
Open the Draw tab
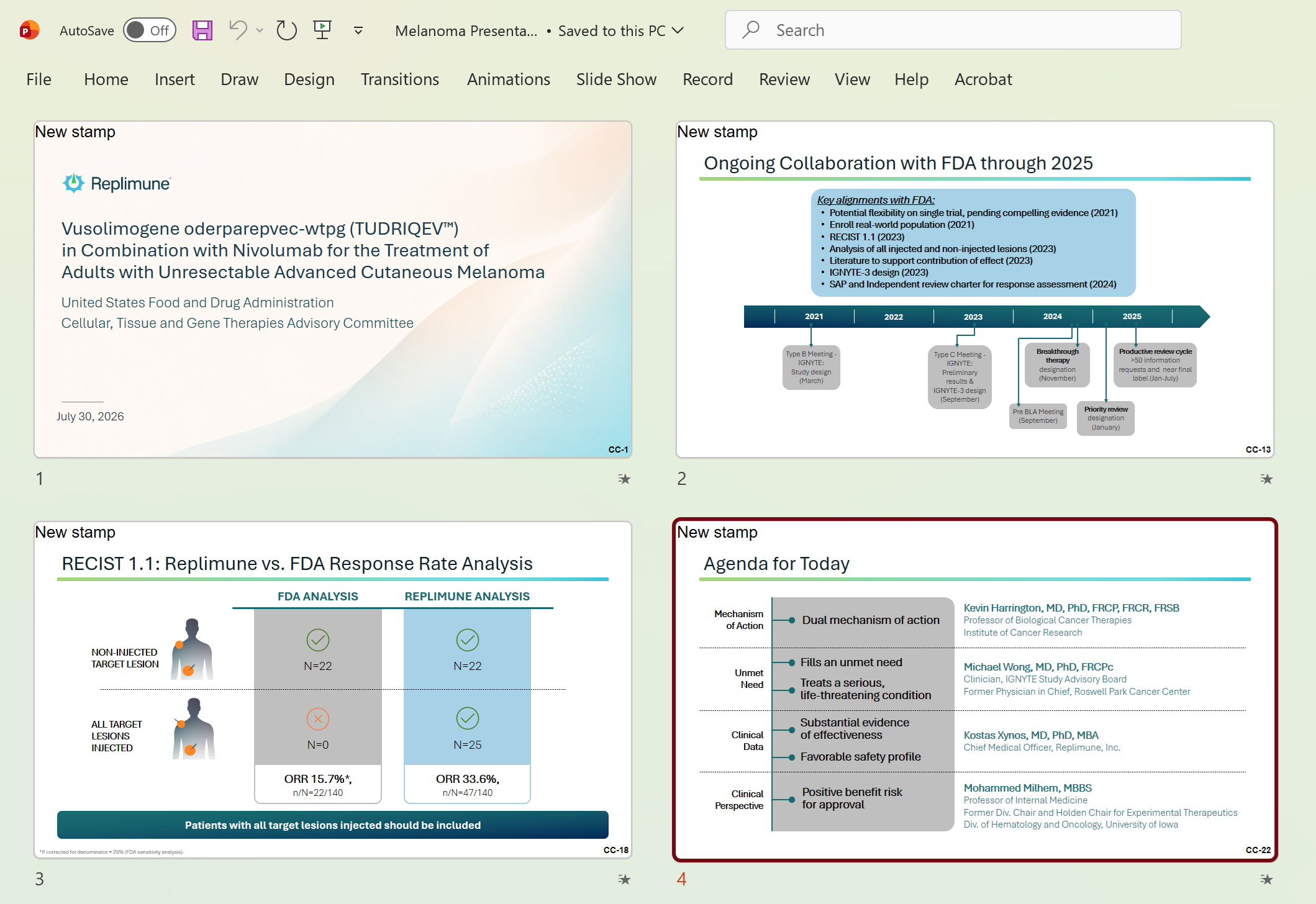(240, 79)
